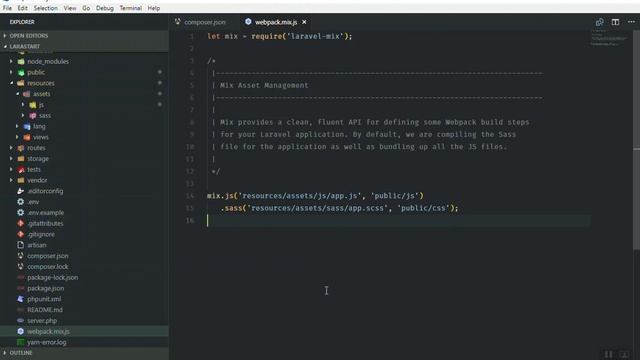This screenshot has width=640, height=360.
Task: Click the open changes icon in editor toolbar
Action: click(599, 22)
